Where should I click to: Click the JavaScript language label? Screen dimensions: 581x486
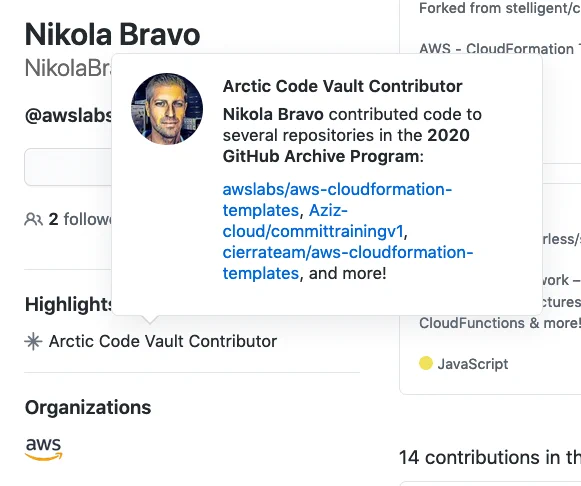(473, 364)
